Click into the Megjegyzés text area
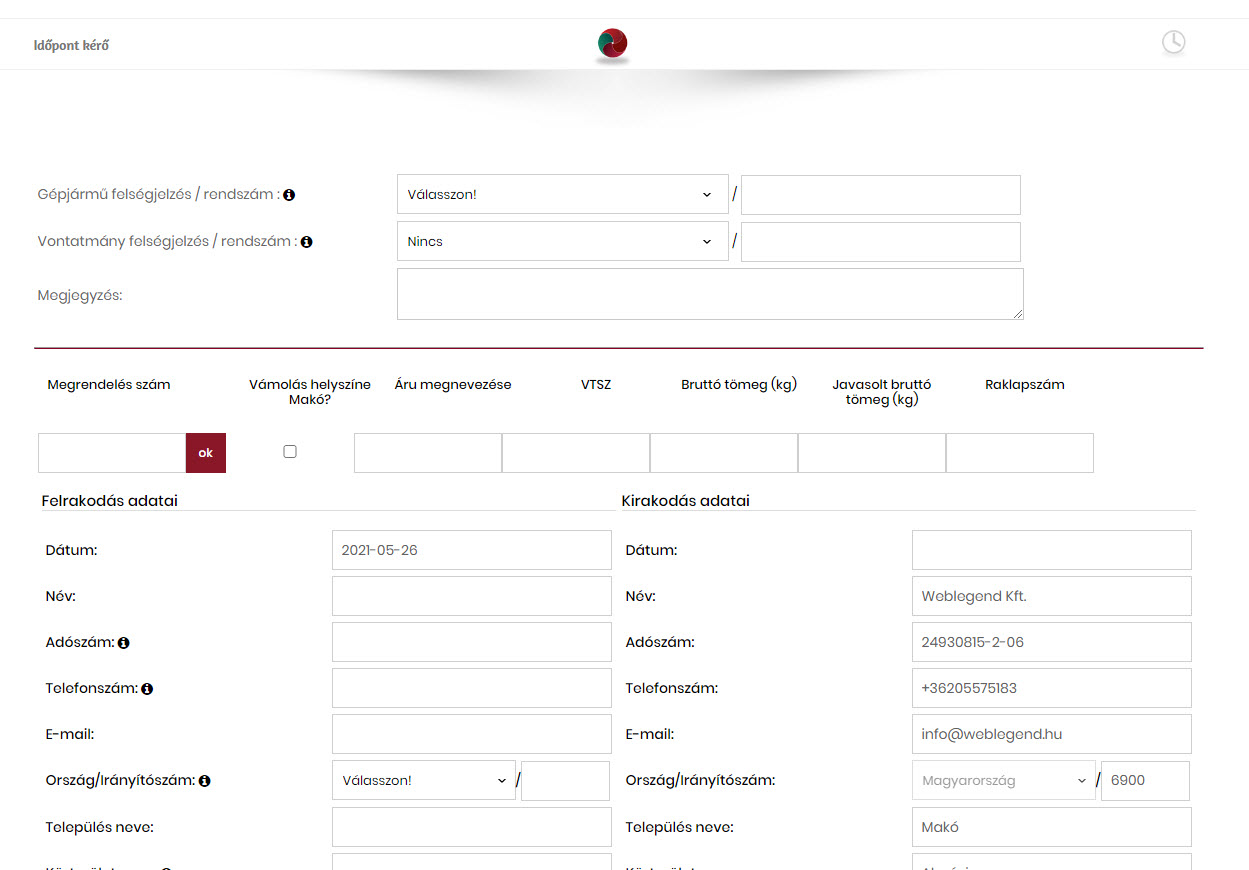 coord(709,294)
